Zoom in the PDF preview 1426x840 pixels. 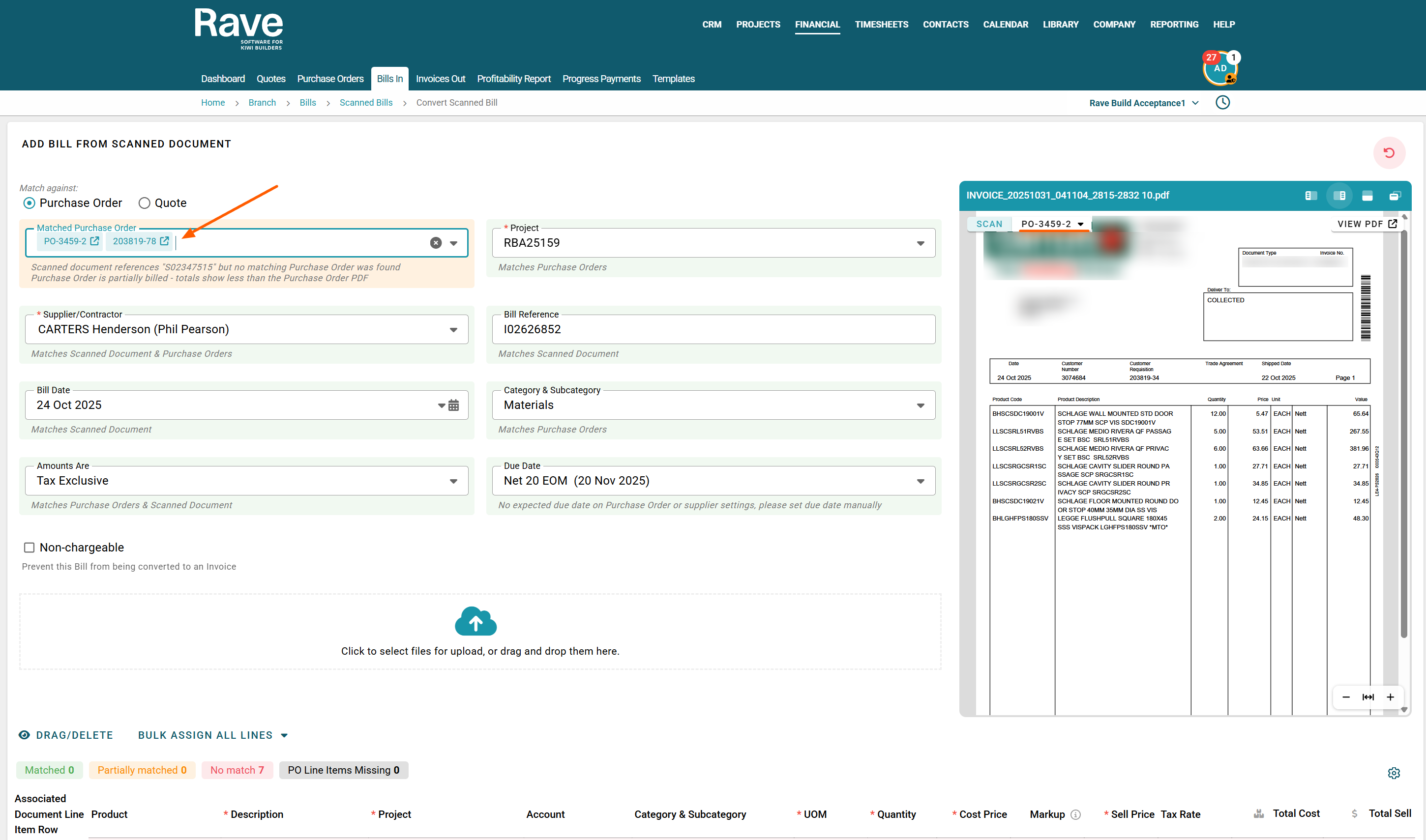(1390, 697)
